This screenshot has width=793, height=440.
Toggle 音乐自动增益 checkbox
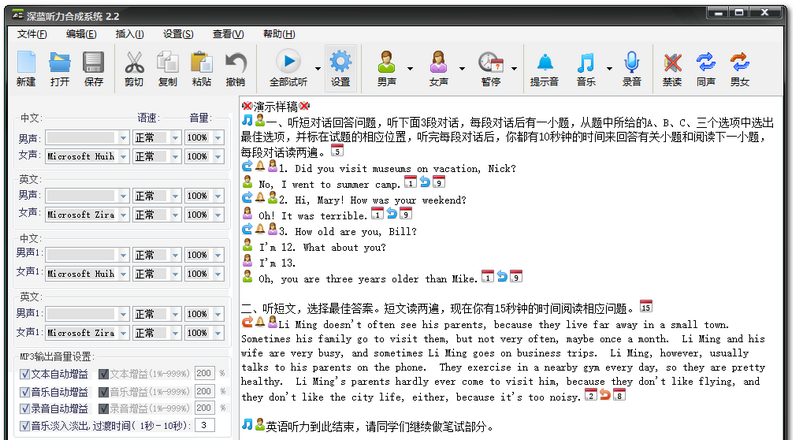coord(24,392)
